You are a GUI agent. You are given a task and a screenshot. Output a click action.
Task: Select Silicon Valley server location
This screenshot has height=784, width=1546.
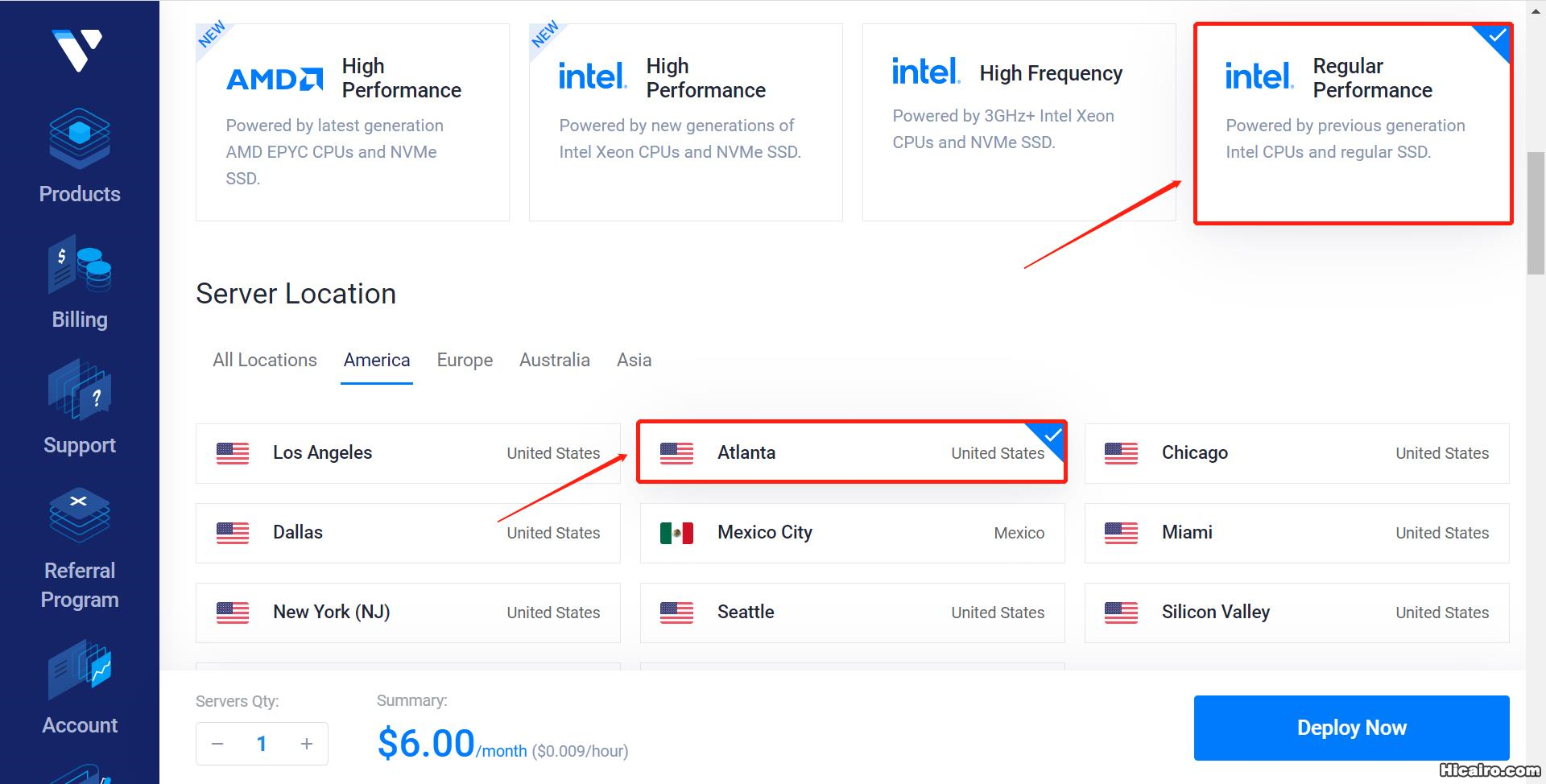pyautogui.click(x=1296, y=613)
